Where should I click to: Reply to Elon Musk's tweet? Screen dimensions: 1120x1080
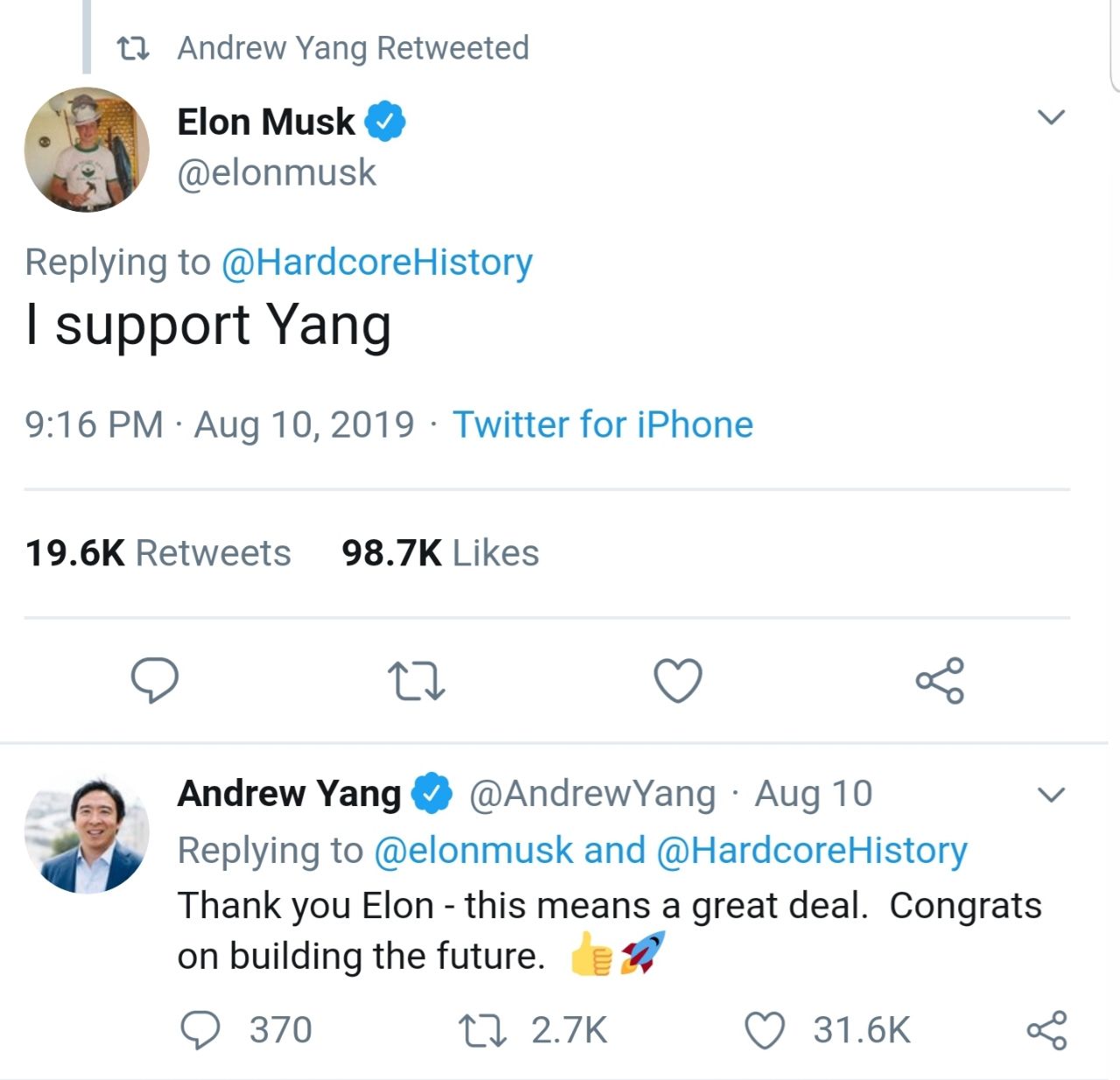[x=155, y=680]
